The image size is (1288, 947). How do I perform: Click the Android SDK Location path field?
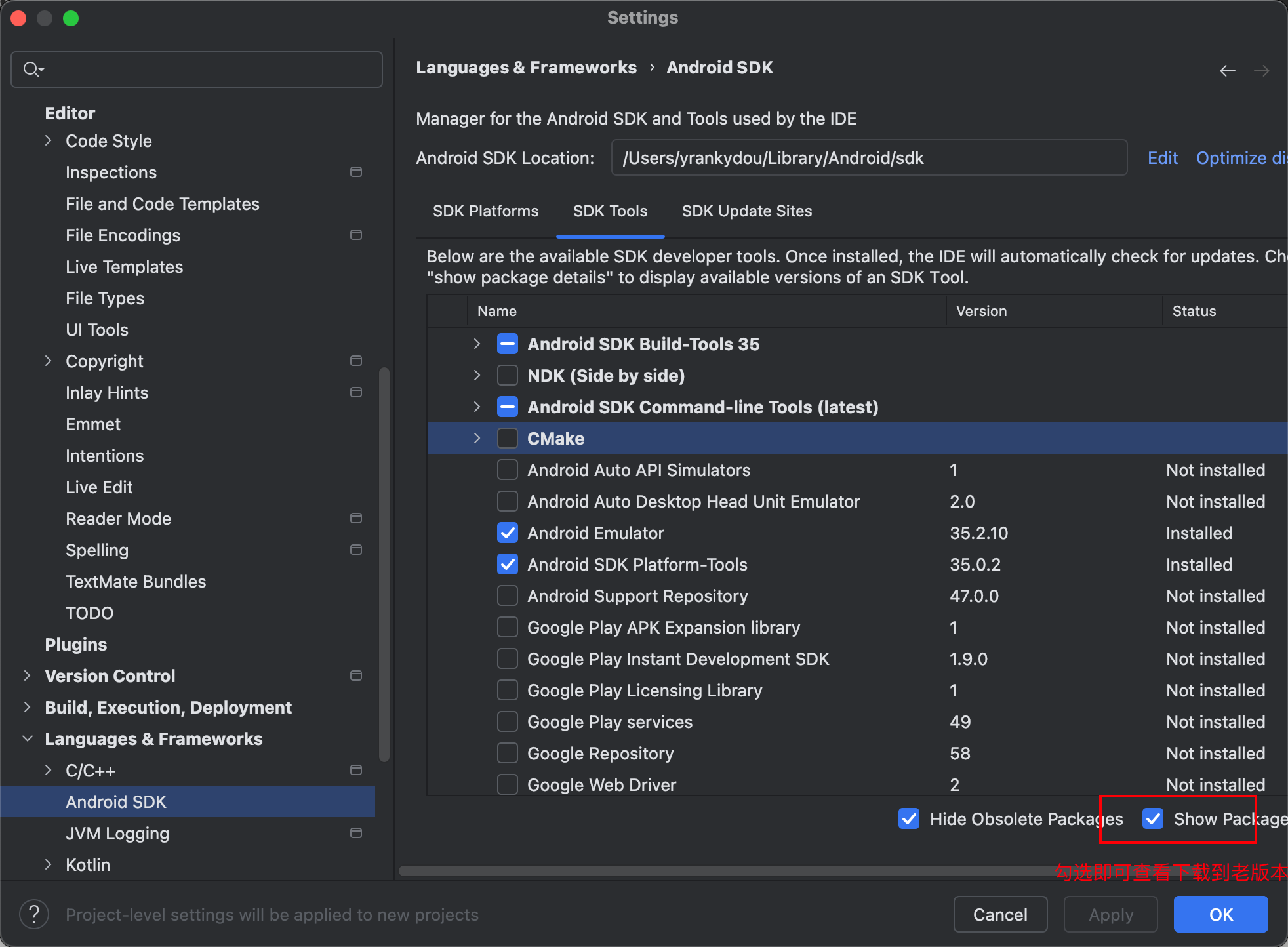tap(869, 157)
